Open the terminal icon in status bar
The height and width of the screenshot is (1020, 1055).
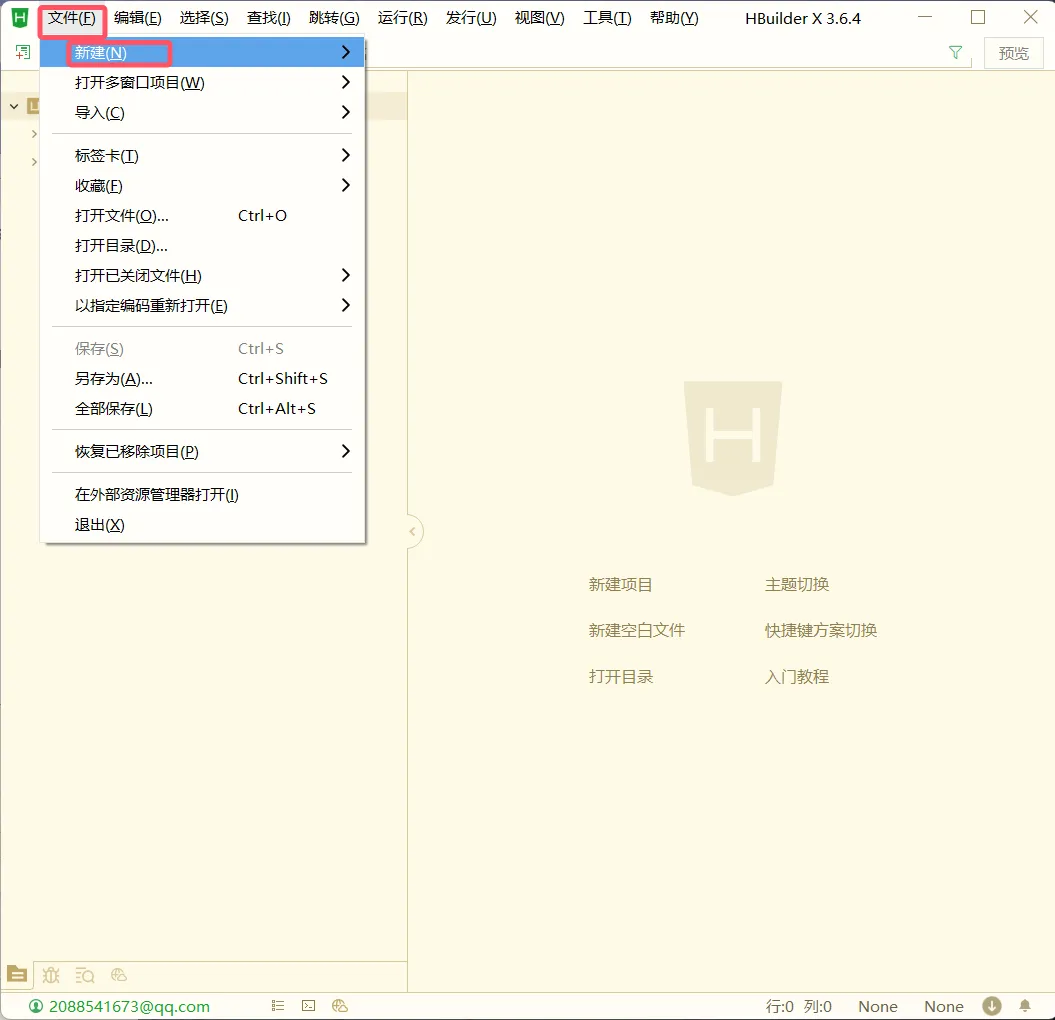[308, 1006]
